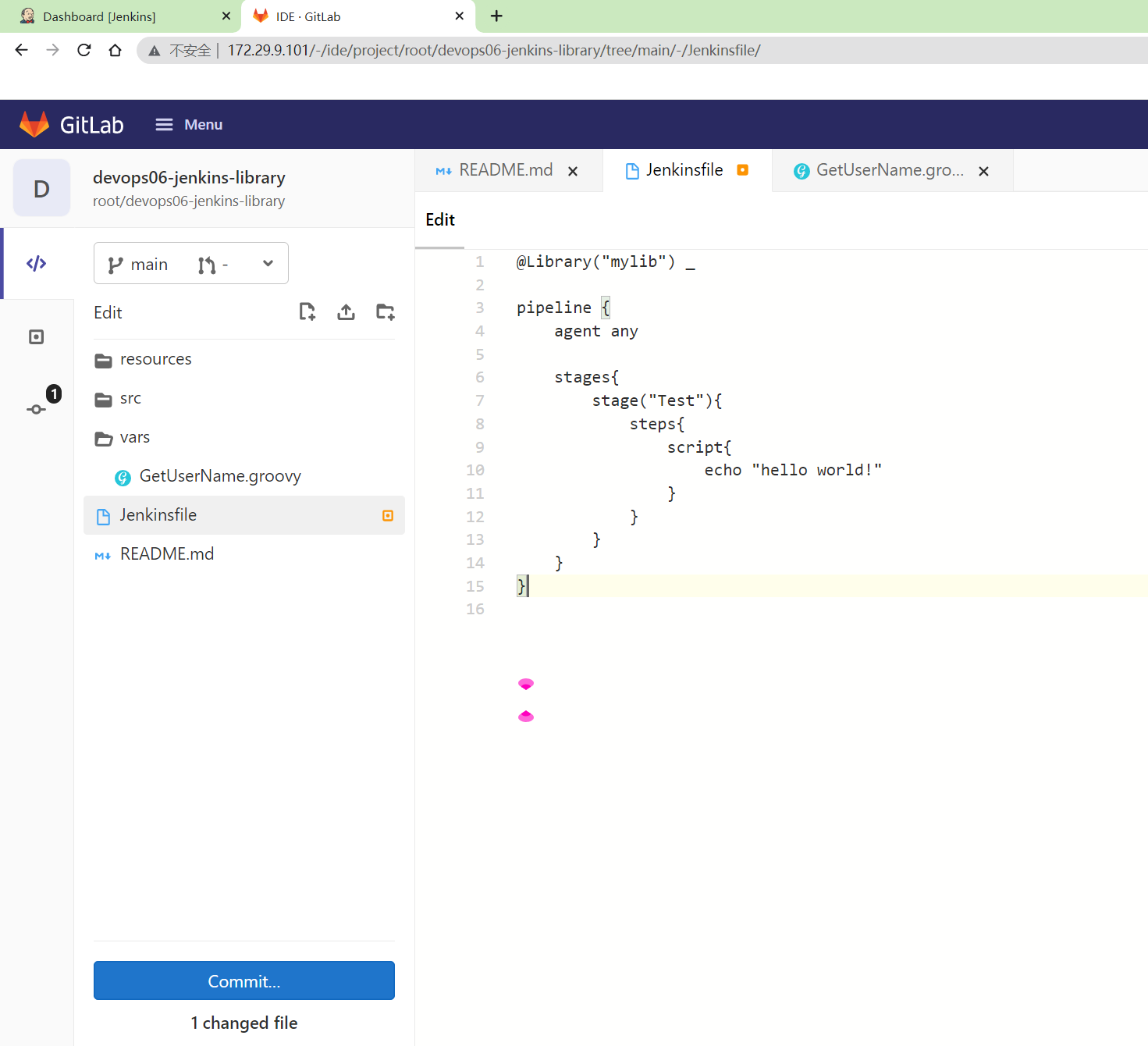Go forward in browser history

point(53,50)
